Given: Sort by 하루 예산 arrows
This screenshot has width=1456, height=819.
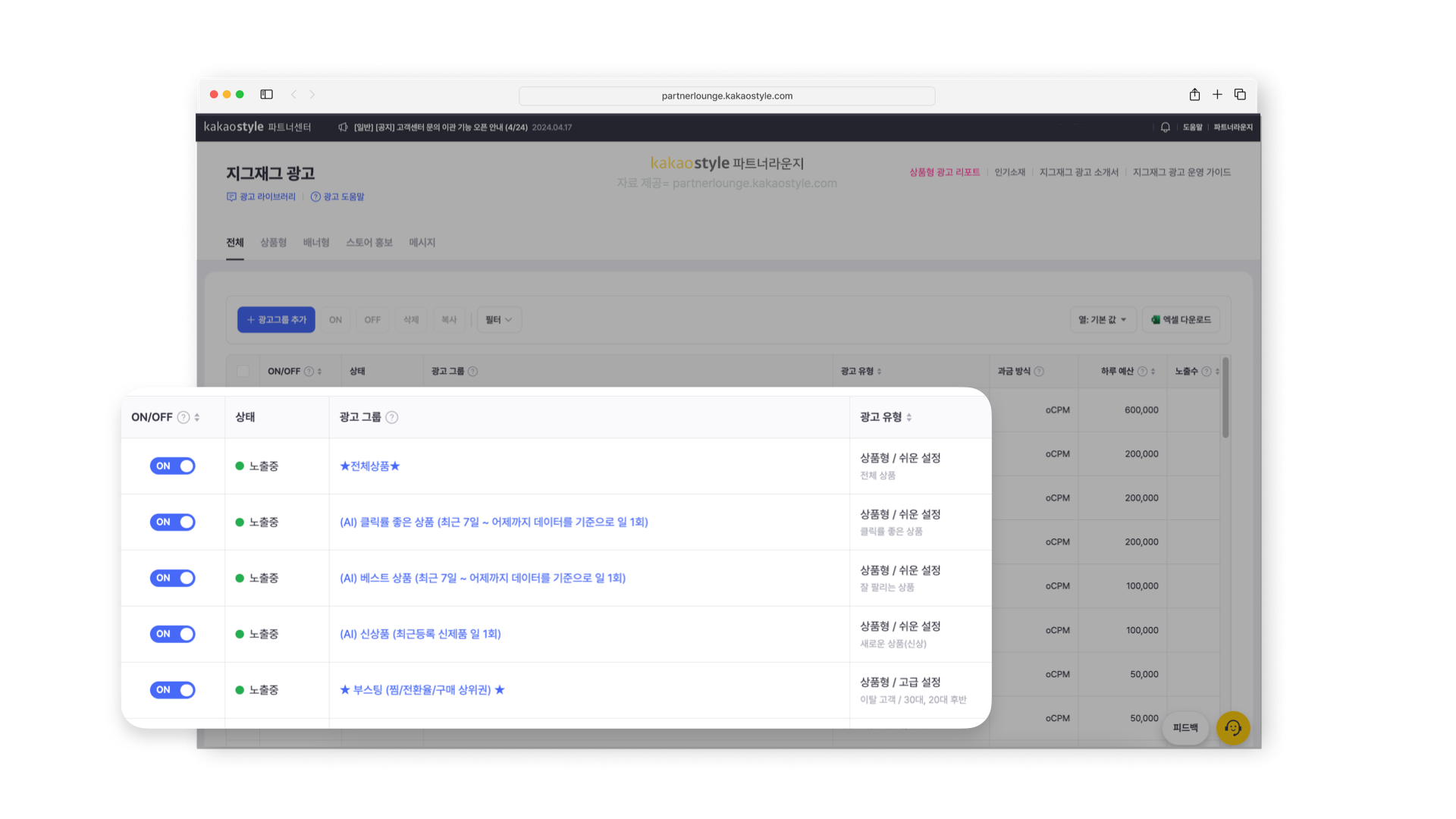Looking at the screenshot, I should [x=1153, y=372].
